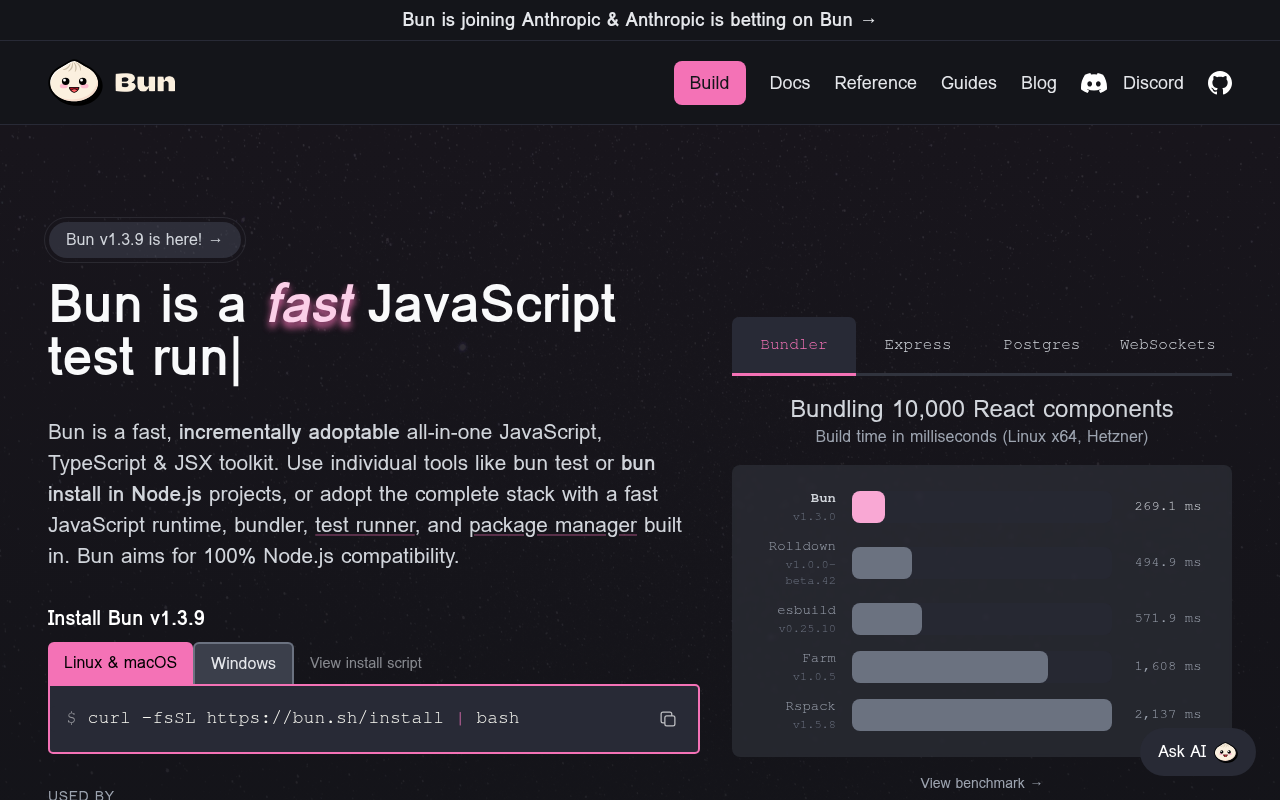This screenshot has width=1280, height=800.
Task: Click the pink Bun benchmark bar
Action: 868,507
